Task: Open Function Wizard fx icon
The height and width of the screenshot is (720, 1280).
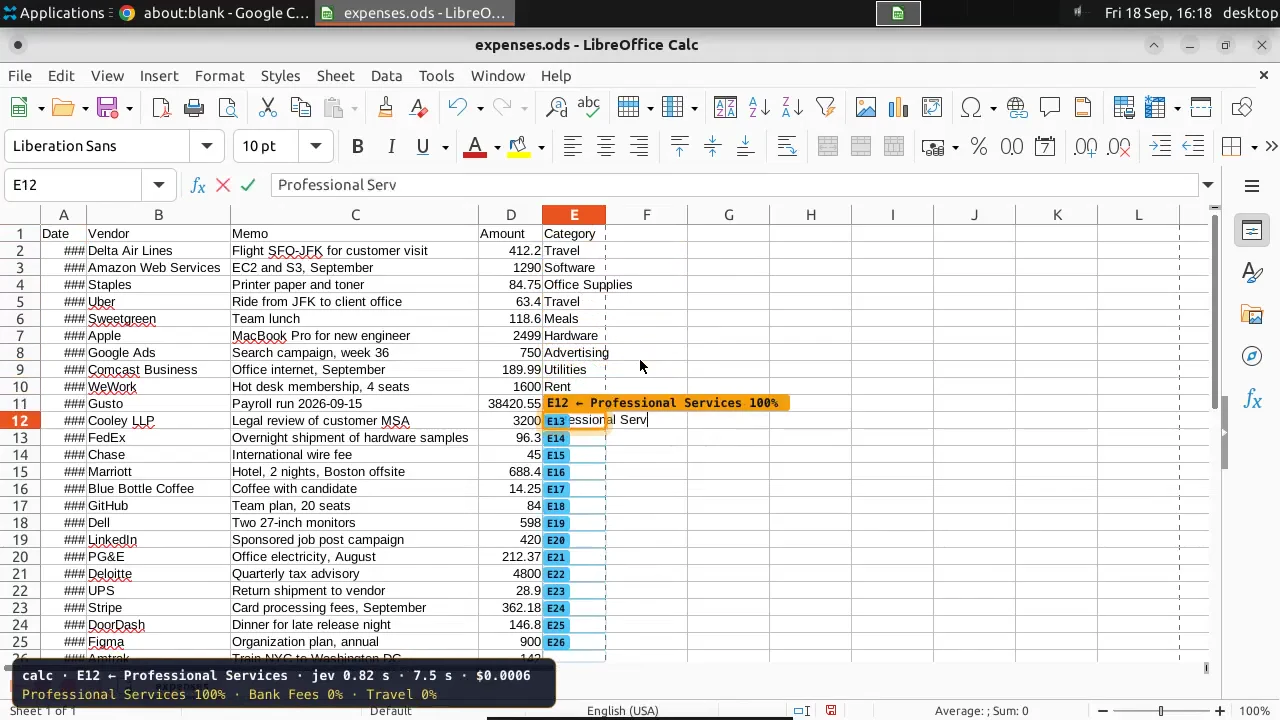Action: click(x=198, y=185)
